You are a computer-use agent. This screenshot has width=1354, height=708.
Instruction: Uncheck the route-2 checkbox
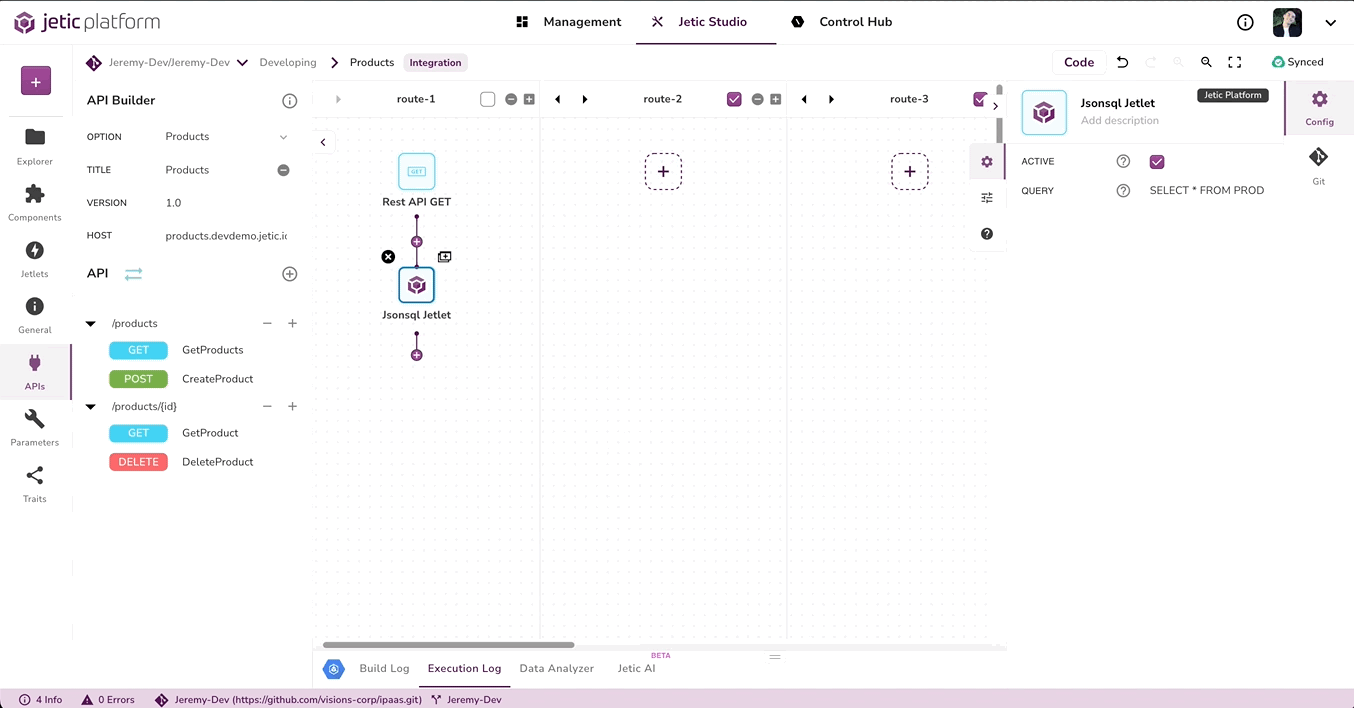tap(735, 100)
